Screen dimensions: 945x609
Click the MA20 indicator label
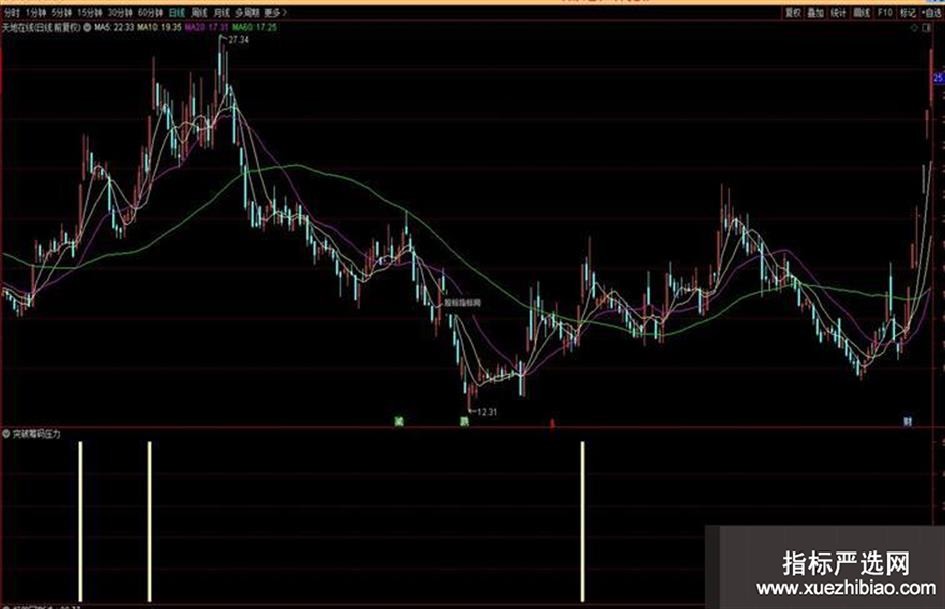pyautogui.click(x=207, y=27)
